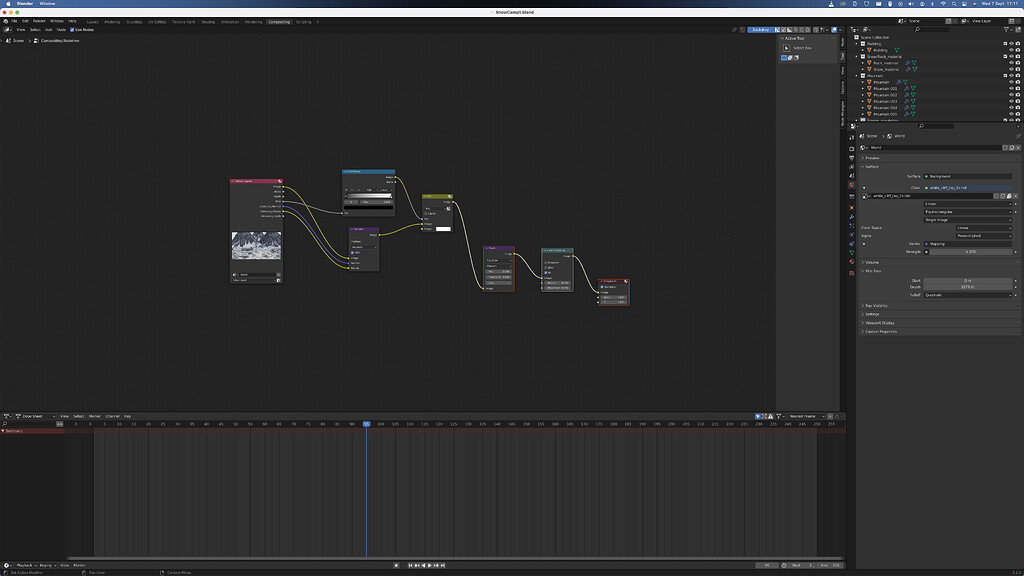This screenshot has height=576, width=1024.
Task: Open the Equirectangular projection dropdown
Action: [x=967, y=212]
